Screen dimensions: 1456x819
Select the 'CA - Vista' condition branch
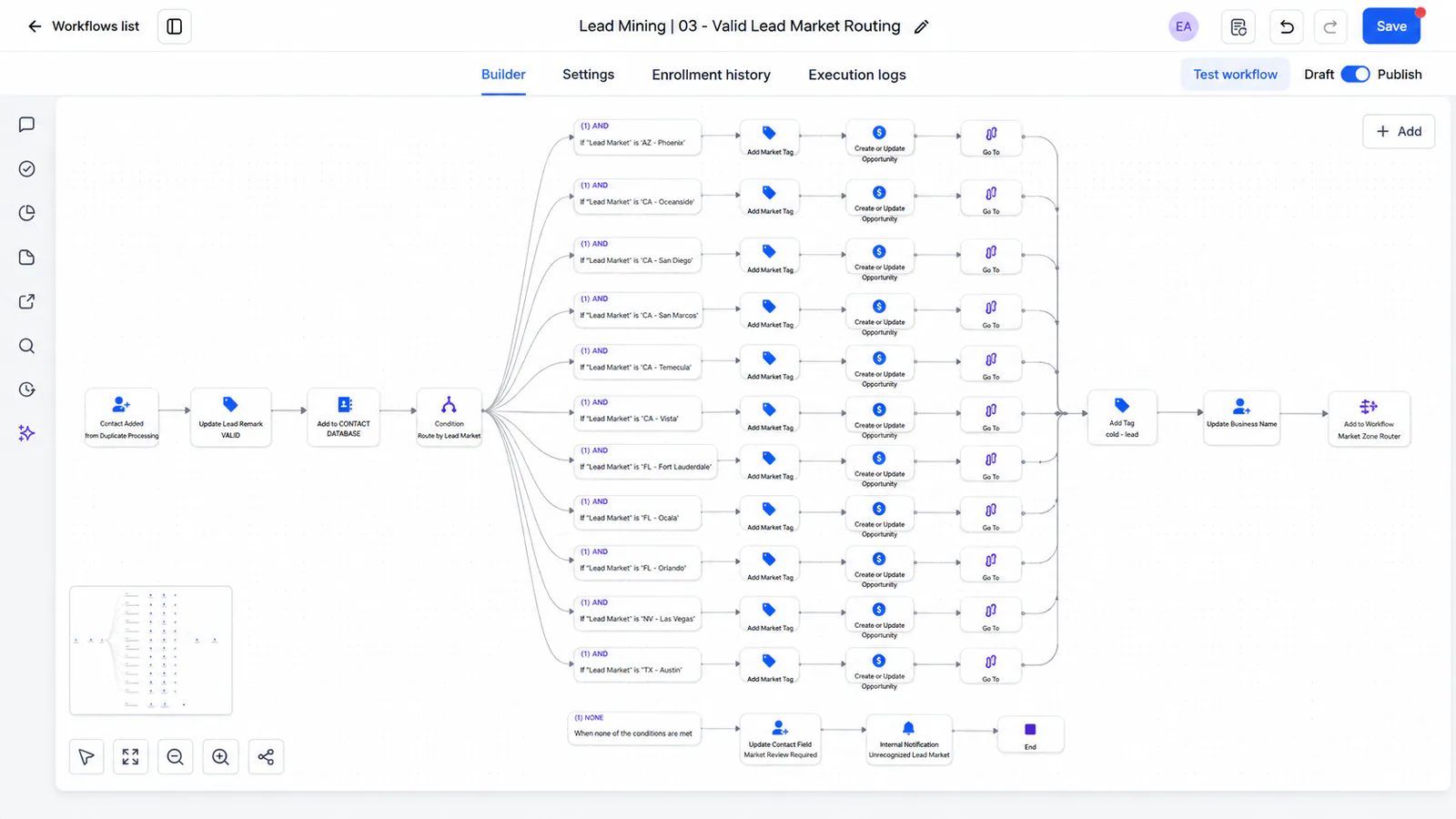coord(637,412)
